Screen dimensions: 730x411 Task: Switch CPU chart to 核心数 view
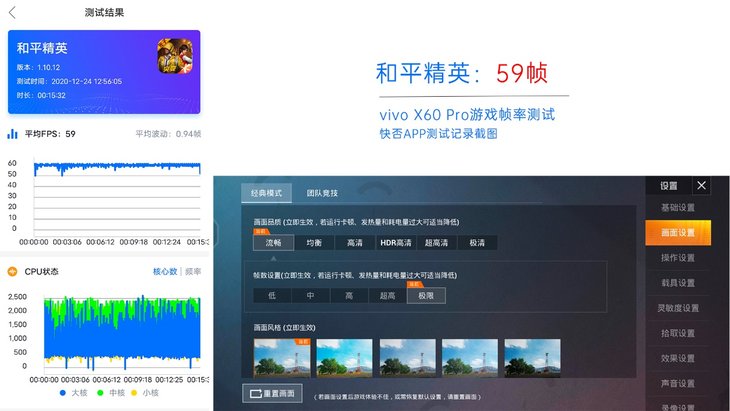165,271
